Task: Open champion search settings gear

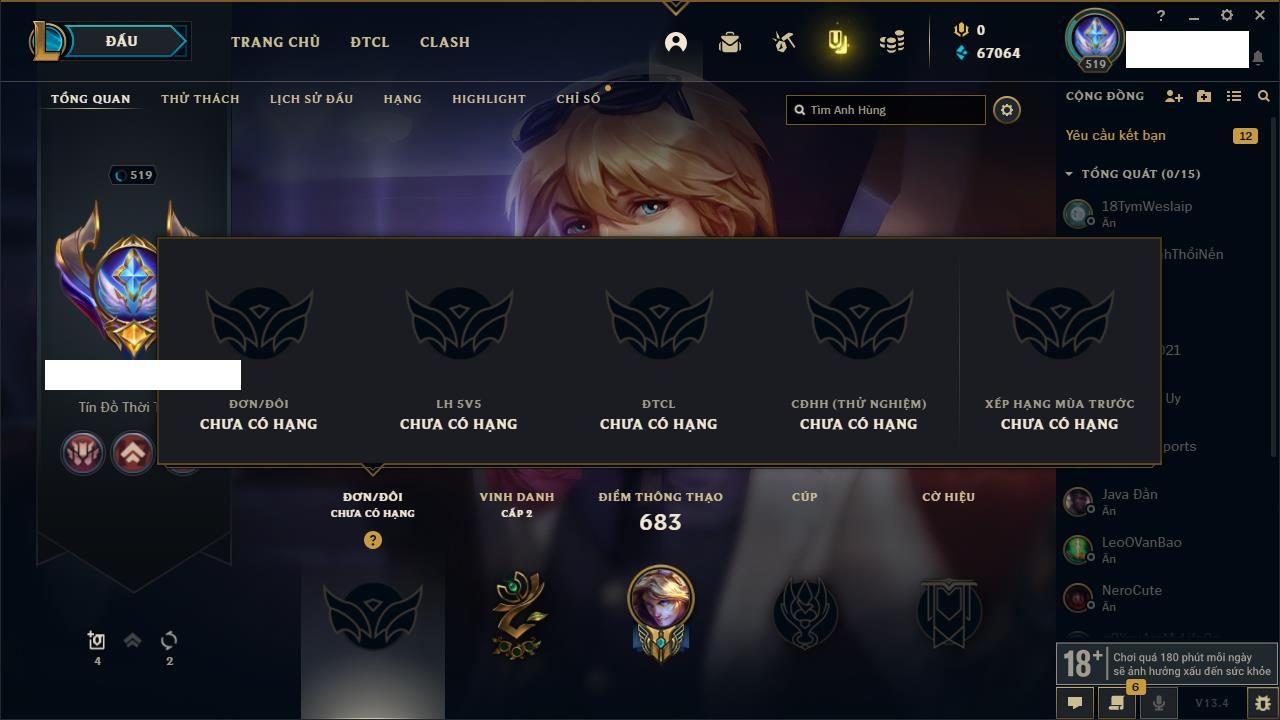Action: pyautogui.click(x=1007, y=110)
